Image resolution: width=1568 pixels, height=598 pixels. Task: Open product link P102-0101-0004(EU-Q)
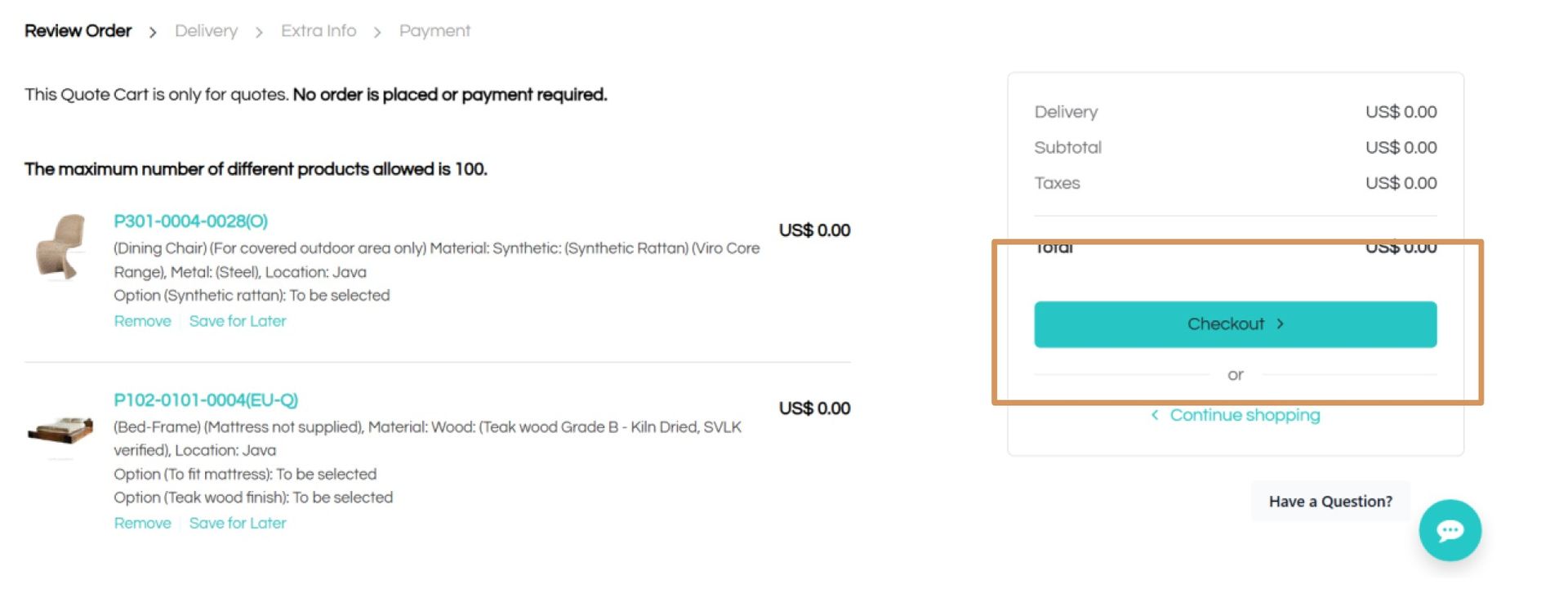206,400
